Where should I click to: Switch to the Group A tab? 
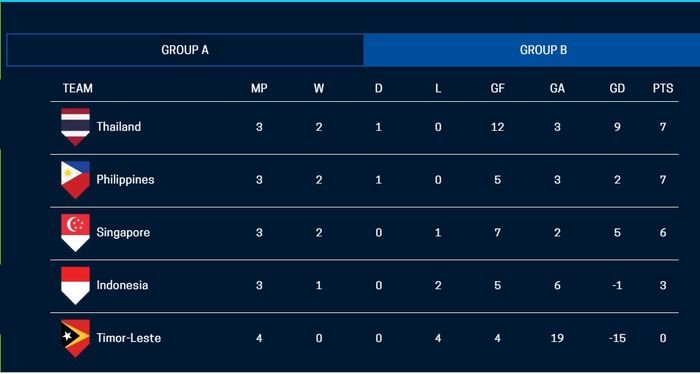point(185,50)
